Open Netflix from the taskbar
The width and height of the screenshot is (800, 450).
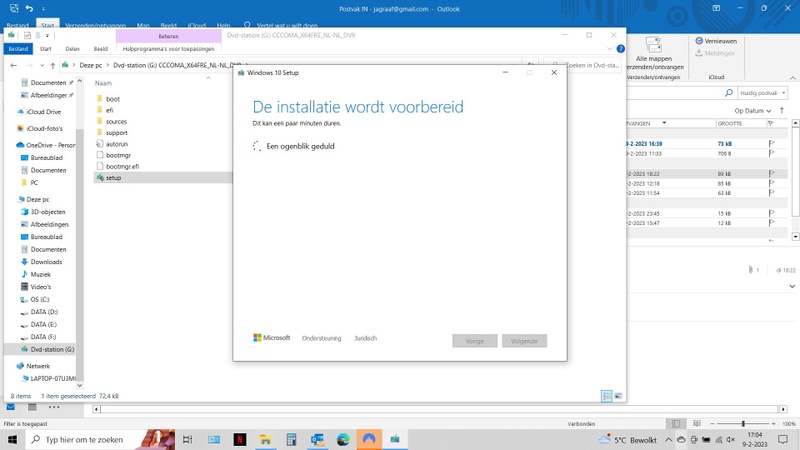[240, 439]
